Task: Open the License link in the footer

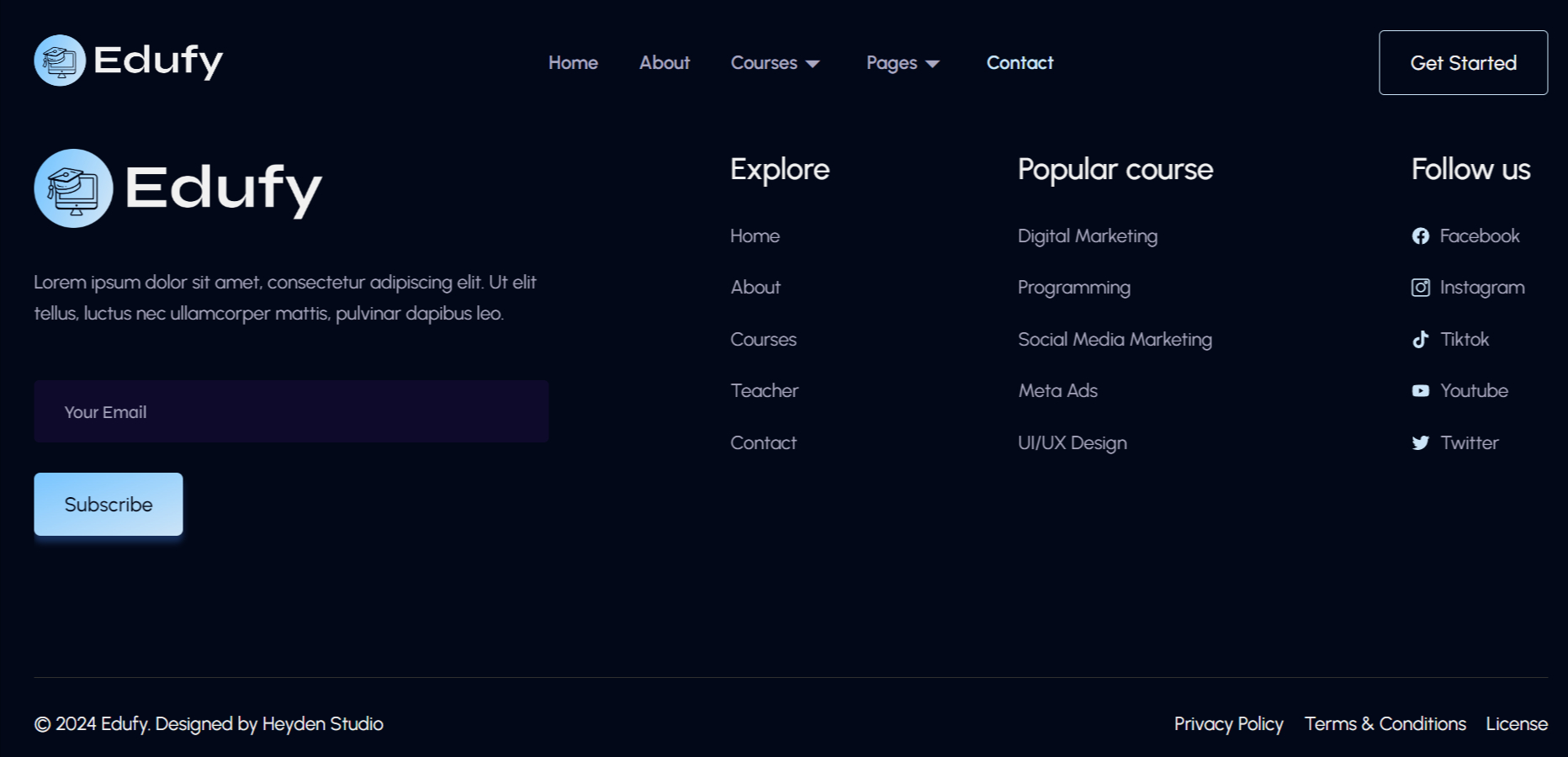Action: [x=1517, y=724]
